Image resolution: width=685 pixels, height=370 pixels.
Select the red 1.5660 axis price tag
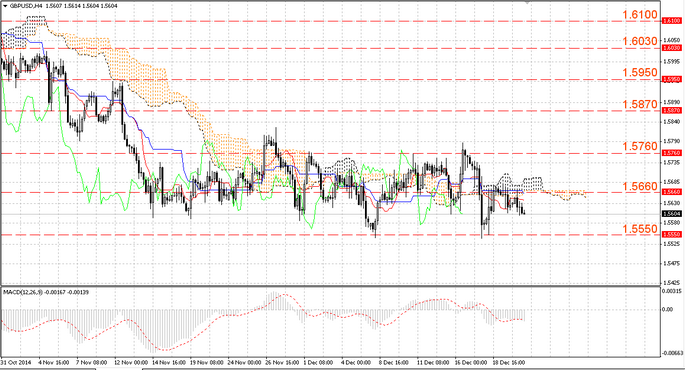672,192
